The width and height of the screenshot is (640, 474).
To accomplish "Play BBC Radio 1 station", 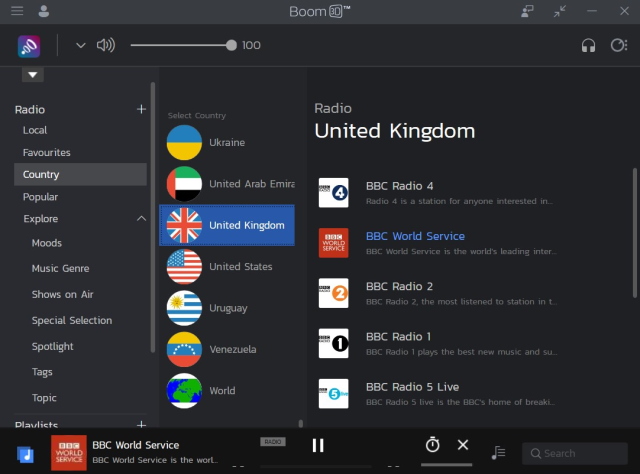I will pyautogui.click(x=333, y=343).
